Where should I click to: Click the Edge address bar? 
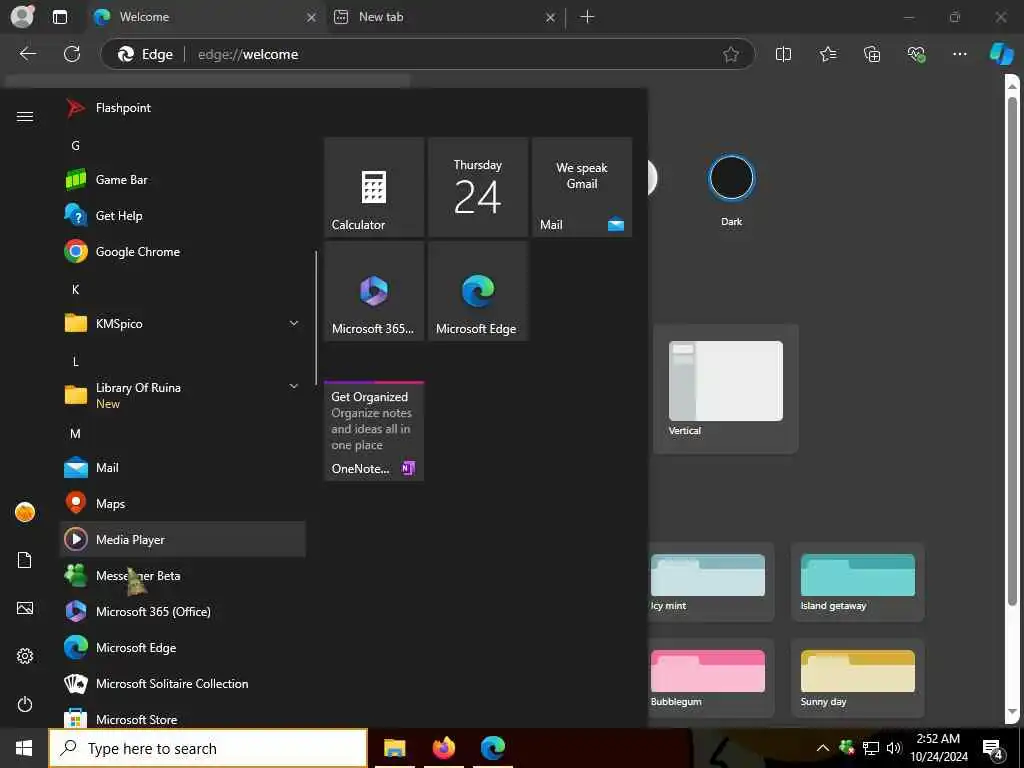point(428,54)
